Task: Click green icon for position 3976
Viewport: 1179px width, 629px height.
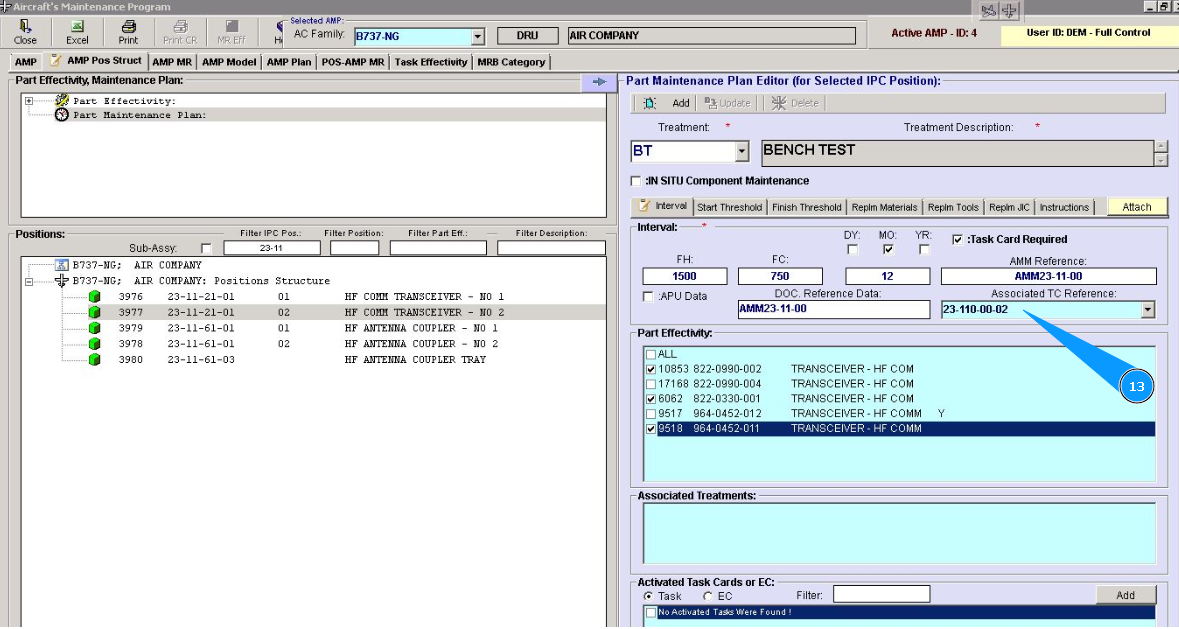Action: pos(95,297)
